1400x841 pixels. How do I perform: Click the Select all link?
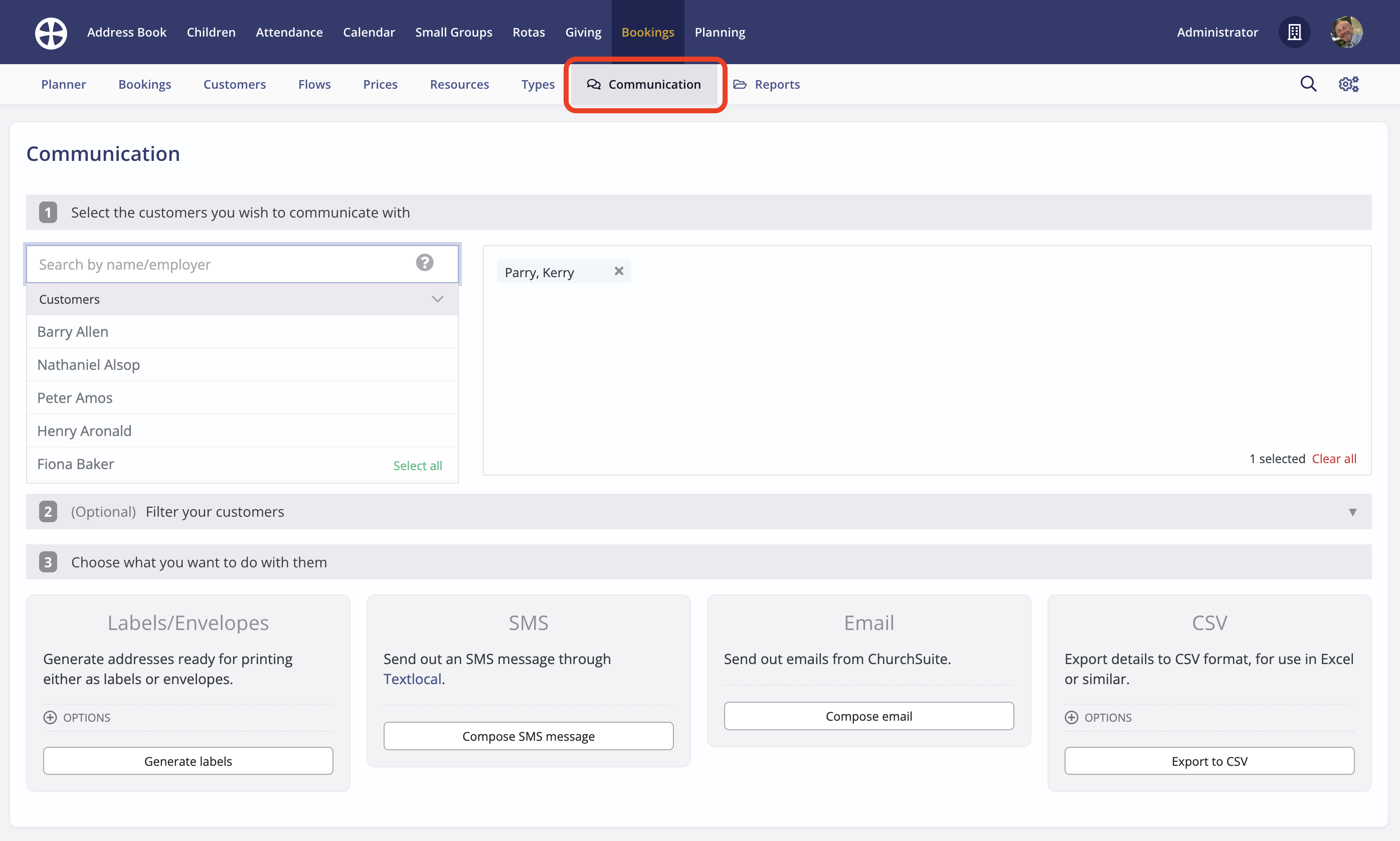point(417,466)
